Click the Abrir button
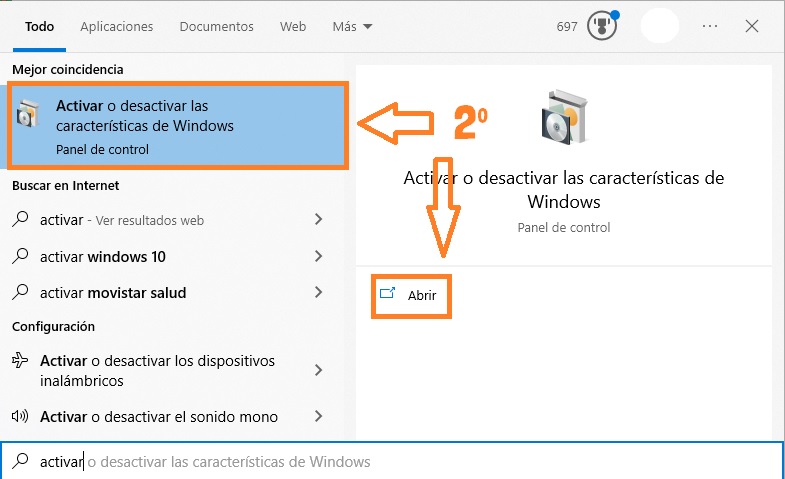 click(412, 296)
